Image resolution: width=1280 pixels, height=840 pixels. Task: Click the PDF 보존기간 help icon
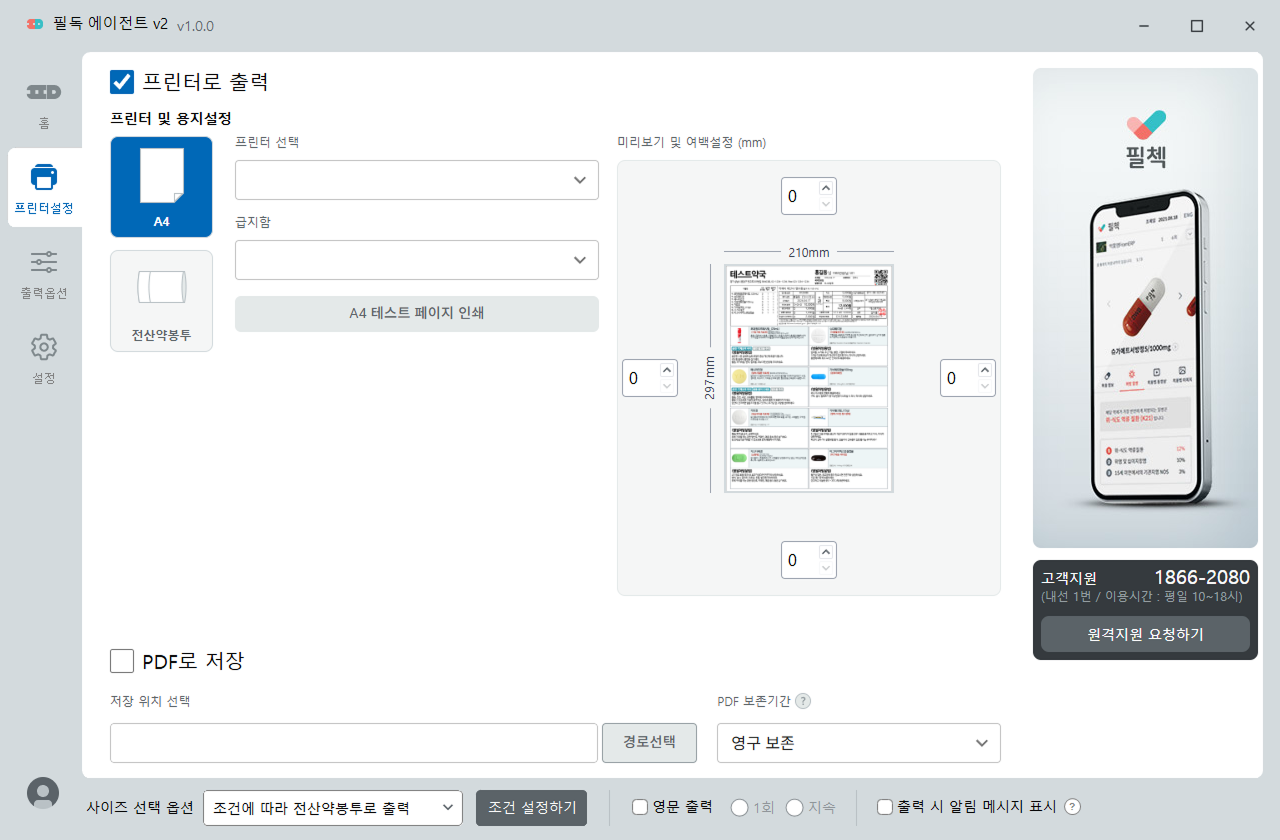(803, 701)
